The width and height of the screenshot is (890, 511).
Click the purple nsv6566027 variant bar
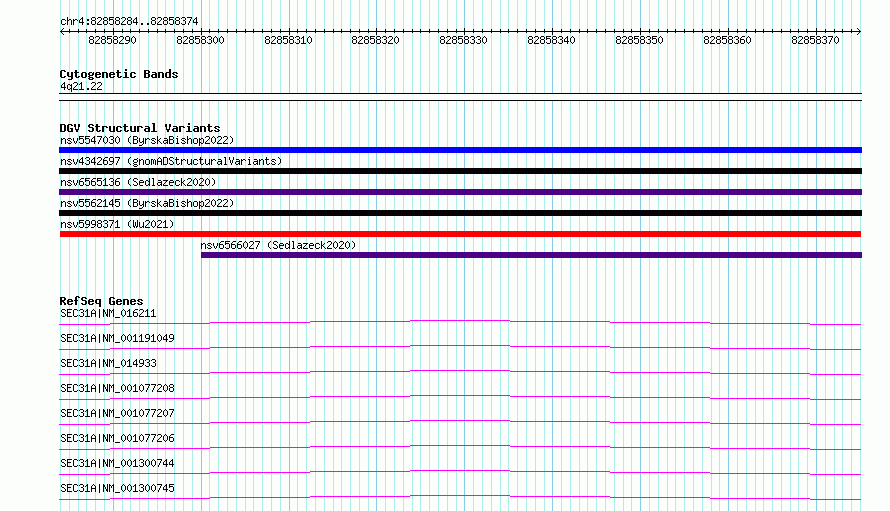point(531,255)
